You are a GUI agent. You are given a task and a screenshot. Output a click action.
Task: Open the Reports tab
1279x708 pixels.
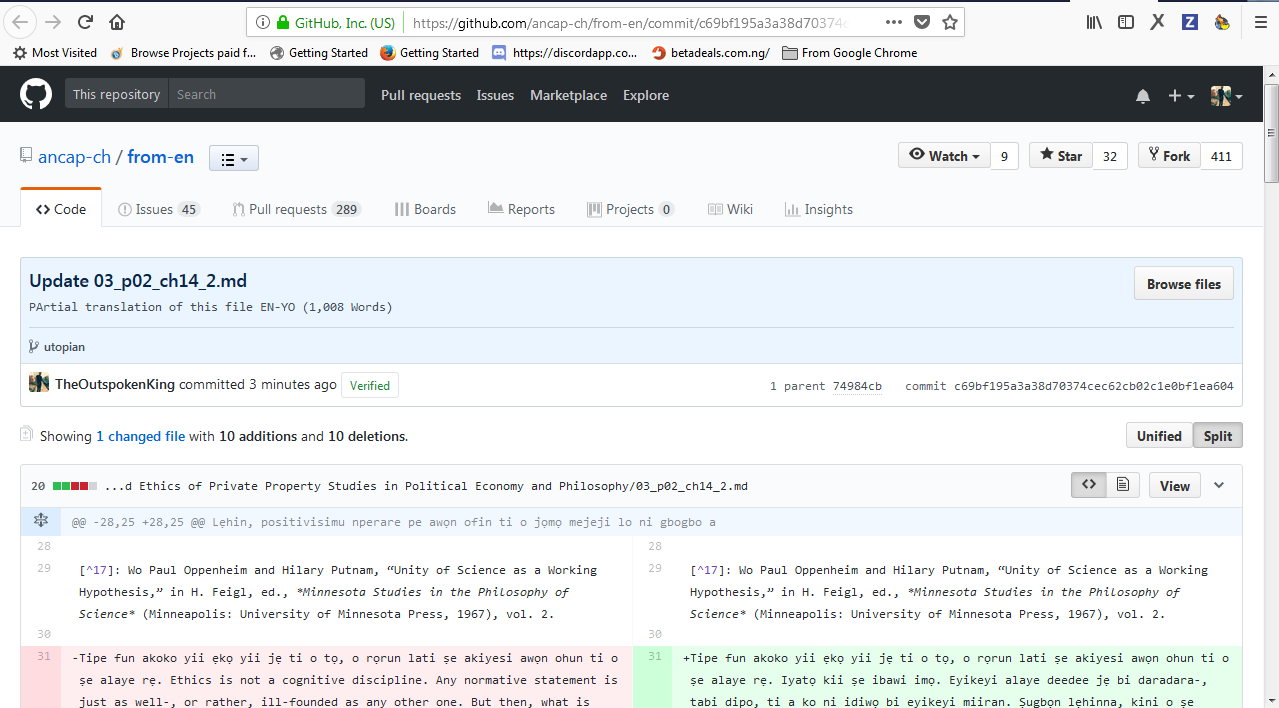point(521,209)
